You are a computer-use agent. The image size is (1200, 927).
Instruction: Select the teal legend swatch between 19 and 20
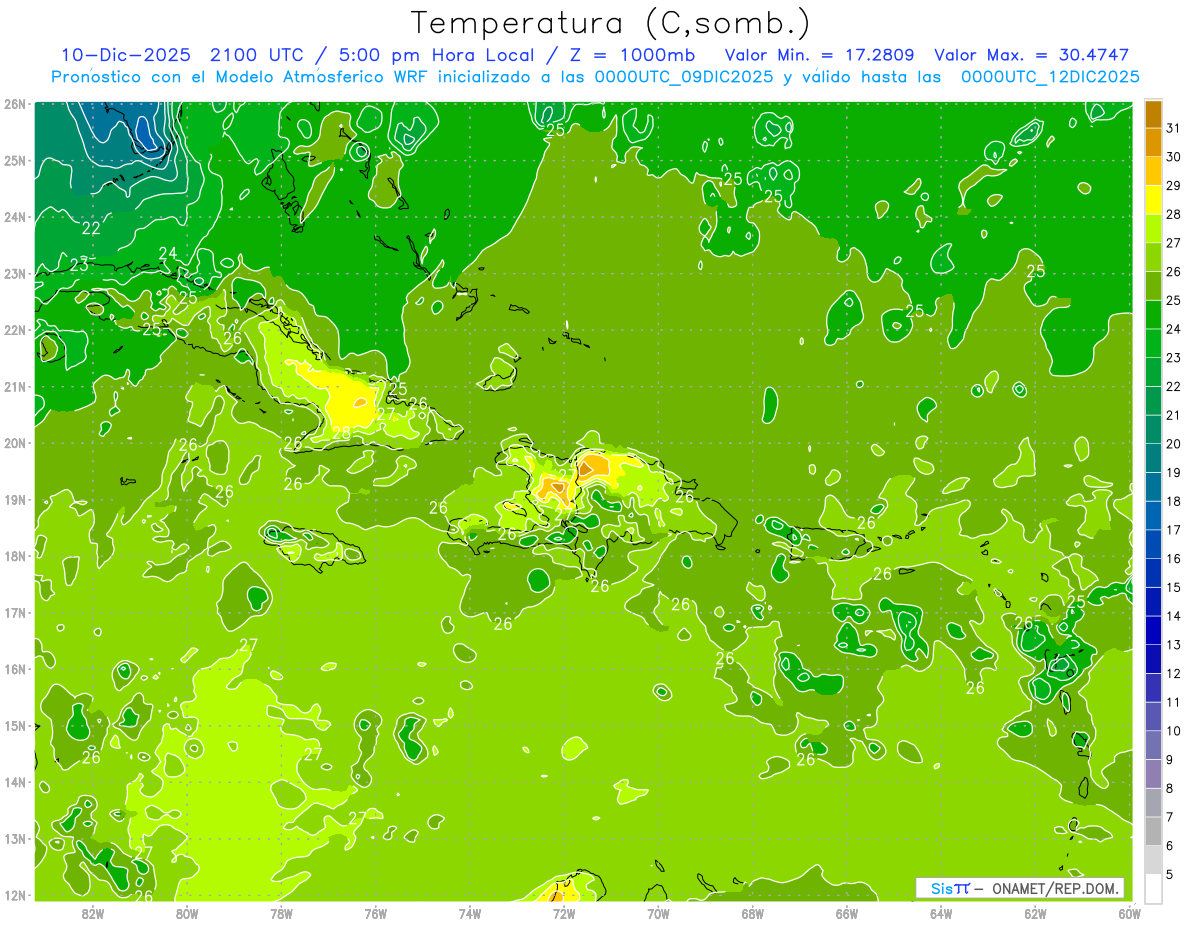click(1153, 458)
